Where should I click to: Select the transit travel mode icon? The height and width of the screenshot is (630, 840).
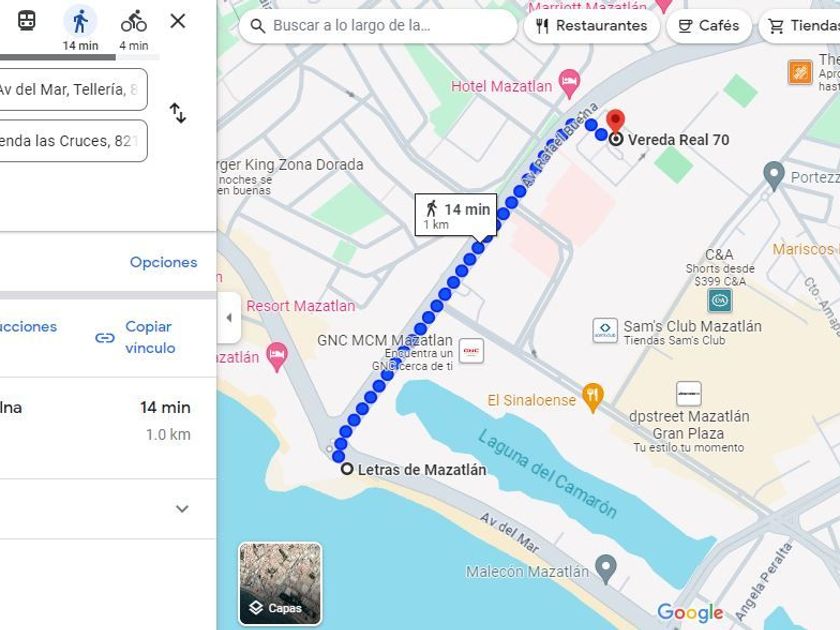click(27, 21)
